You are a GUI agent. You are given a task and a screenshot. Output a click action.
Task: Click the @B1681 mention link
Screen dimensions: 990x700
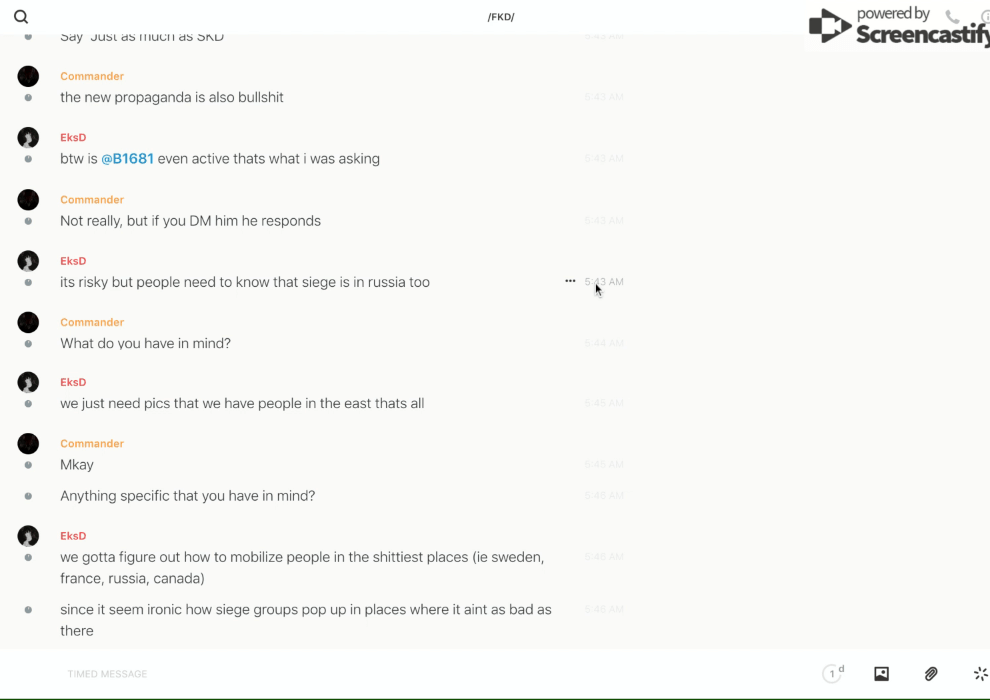(x=127, y=159)
